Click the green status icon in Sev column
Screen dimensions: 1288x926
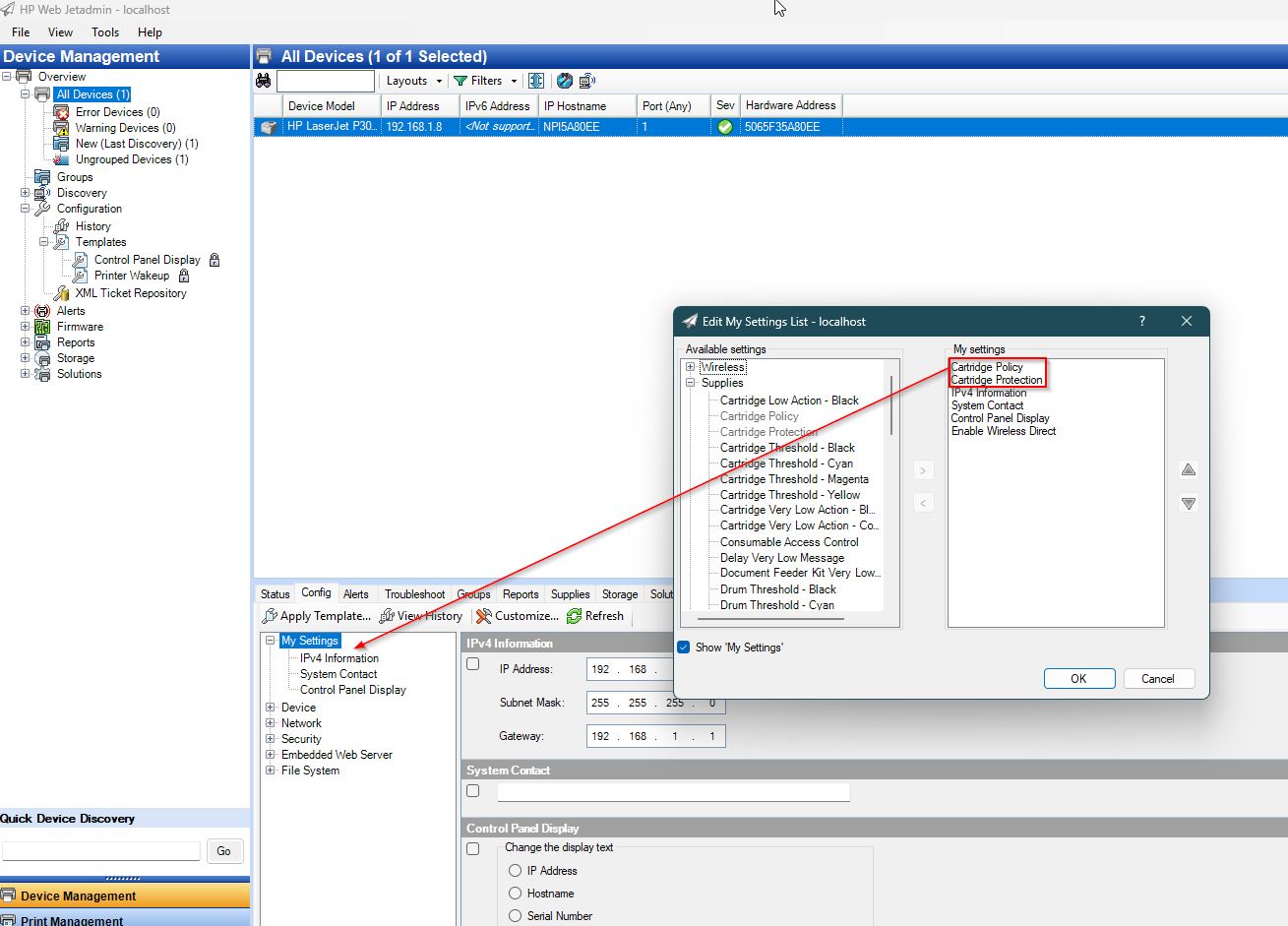point(725,127)
